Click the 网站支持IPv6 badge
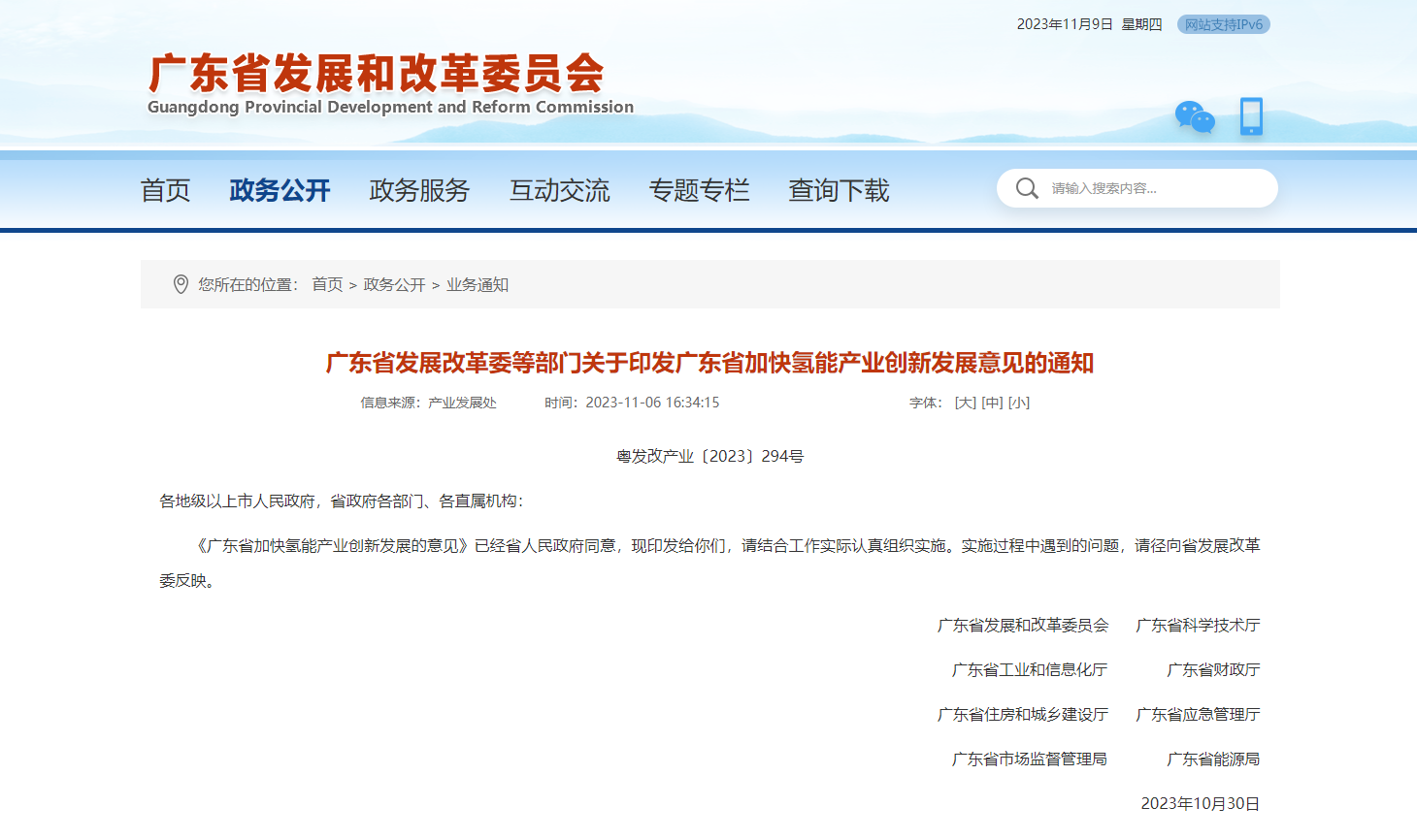1417x840 pixels. pyautogui.click(x=1223, y=24)
